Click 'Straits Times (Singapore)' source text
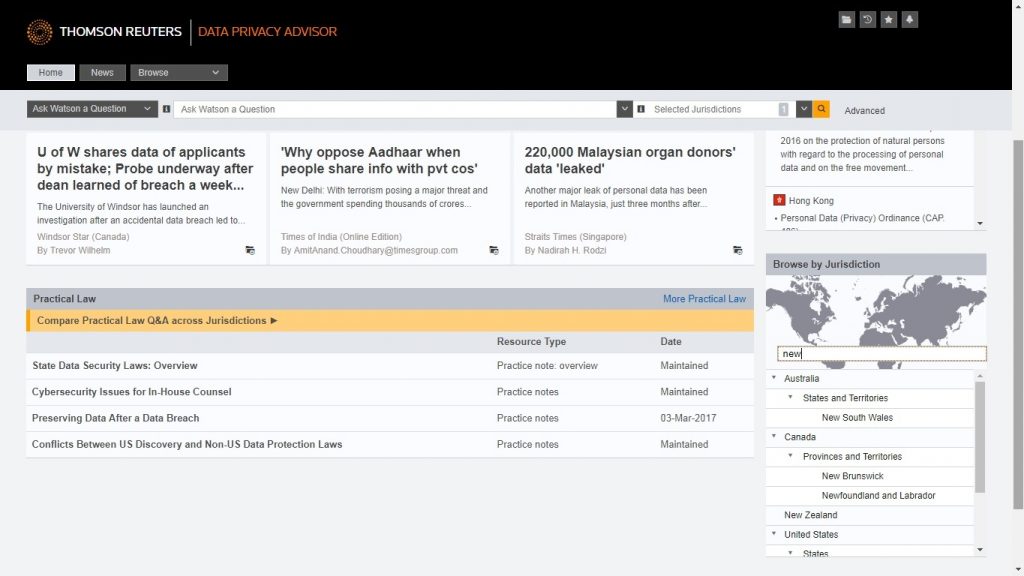 point(575,236)
